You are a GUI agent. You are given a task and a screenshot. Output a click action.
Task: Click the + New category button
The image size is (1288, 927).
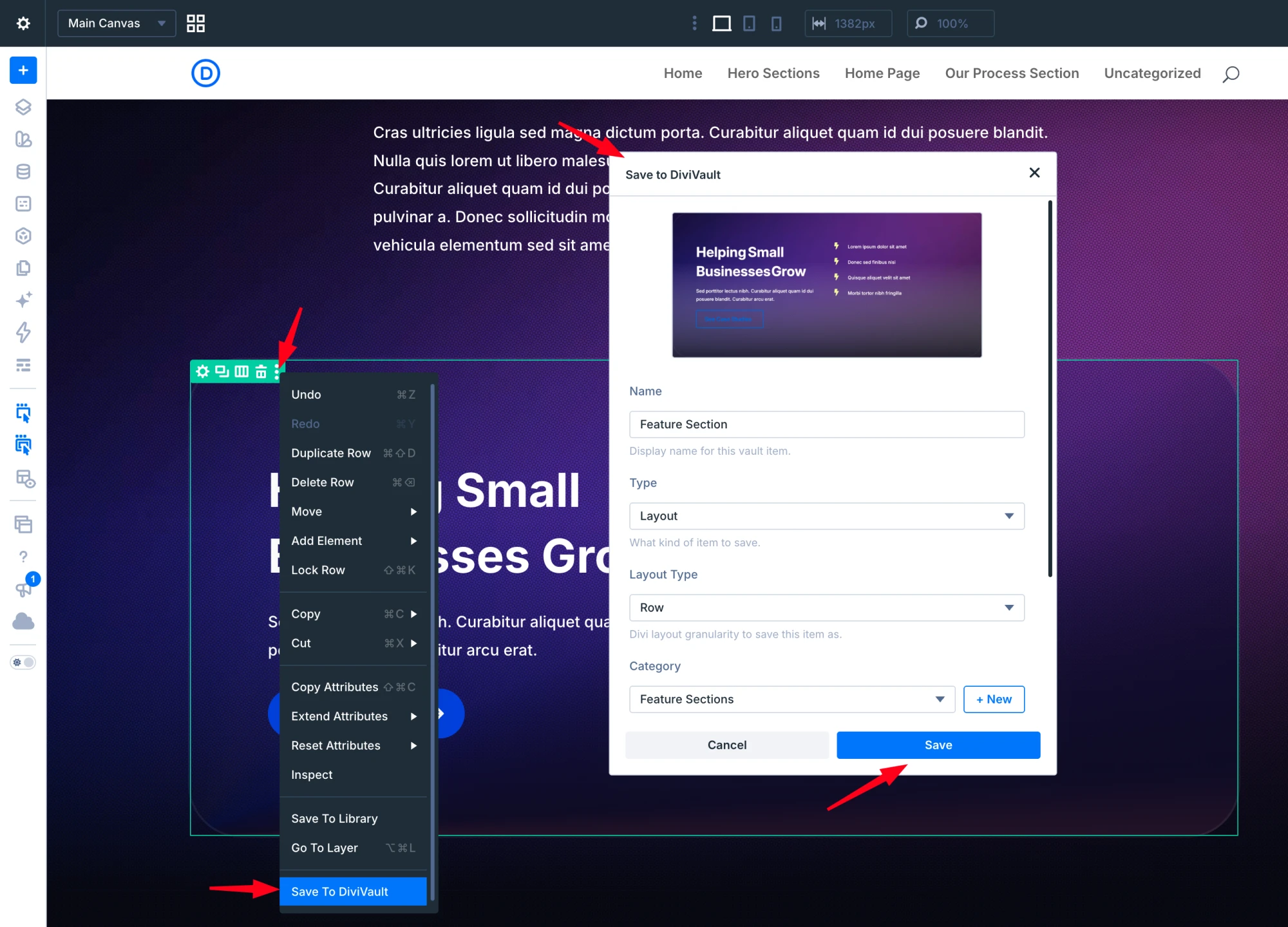pos(994,699)
